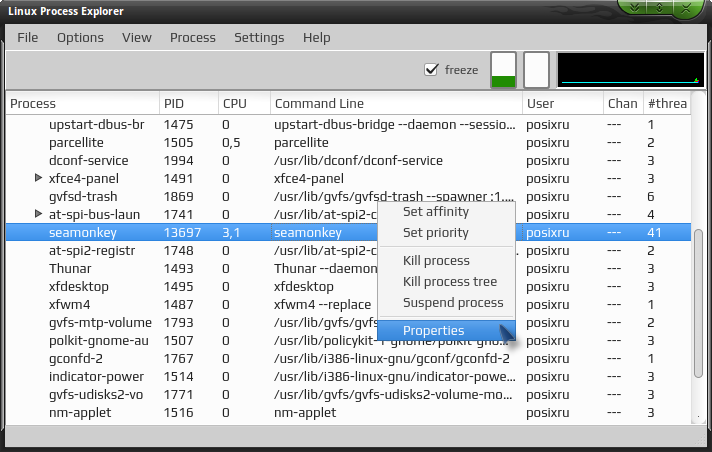Sort by the Command Line column header
Screen dimensions: 712x452
(396, 104)
